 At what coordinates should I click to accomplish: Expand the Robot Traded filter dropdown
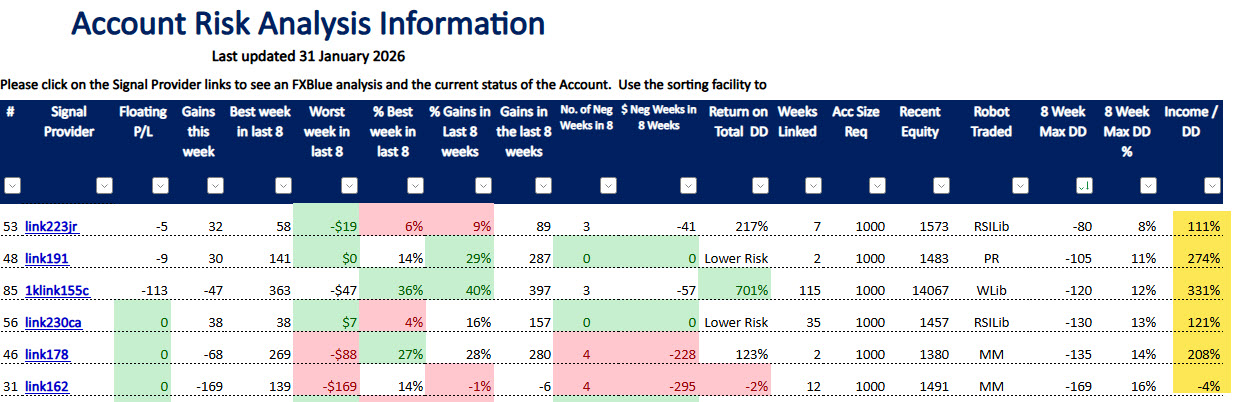point(1020,185)
